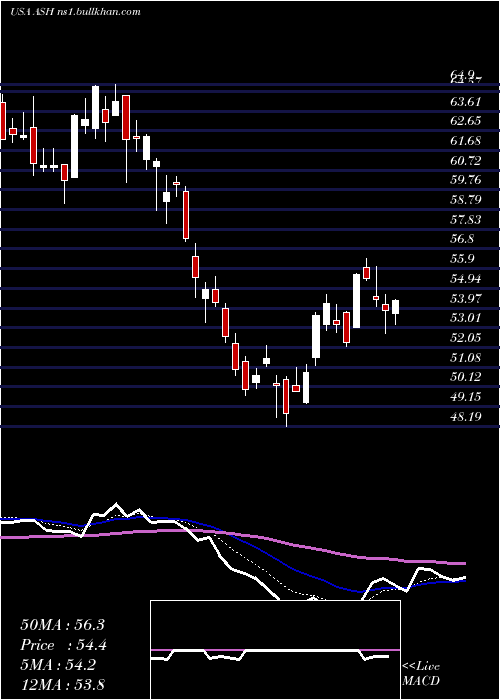Click the 54.94 price axis label
Screen dimensions: 500x700
(466, 279)
